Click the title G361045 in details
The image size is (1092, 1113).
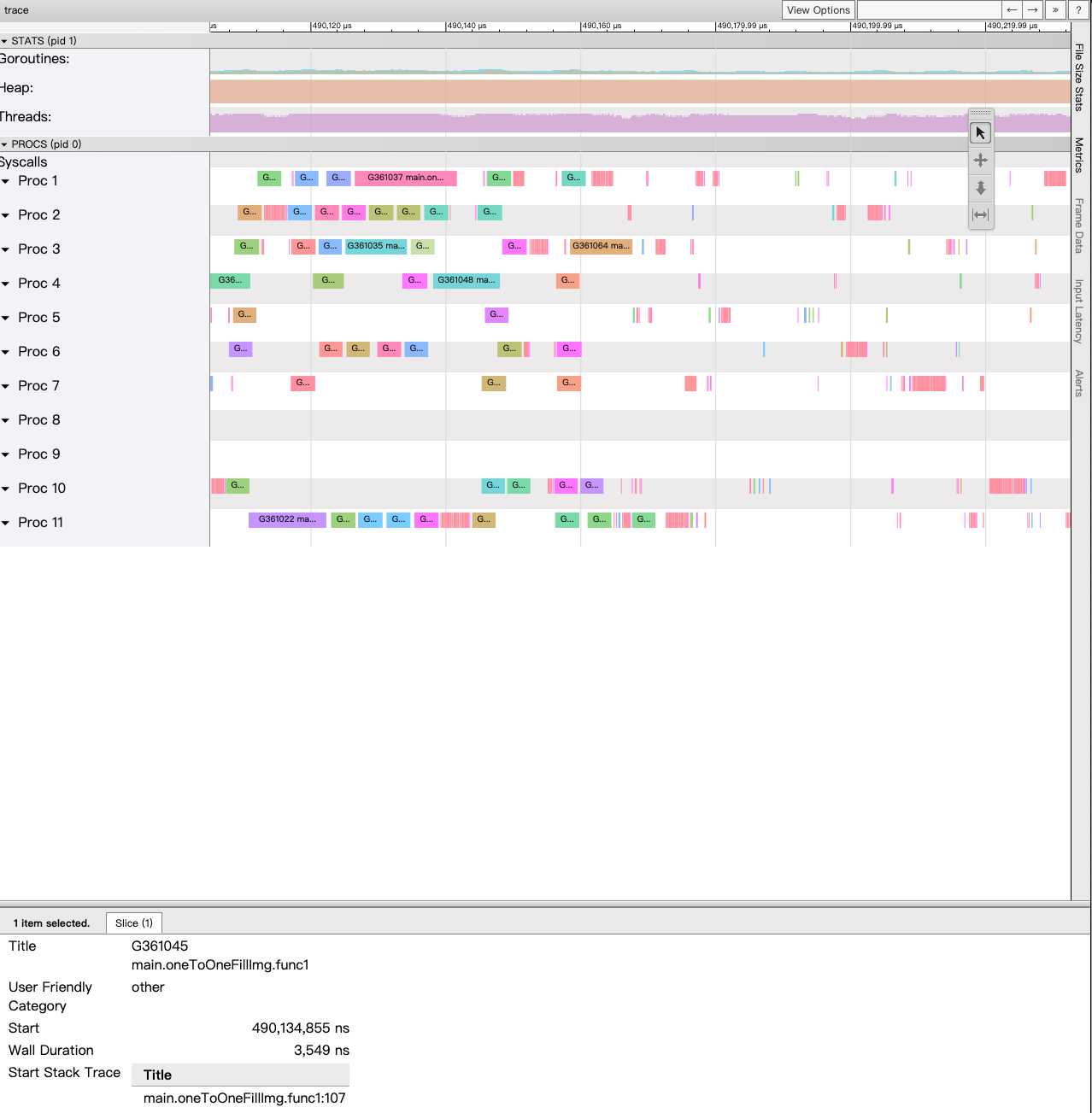(160, 946)
